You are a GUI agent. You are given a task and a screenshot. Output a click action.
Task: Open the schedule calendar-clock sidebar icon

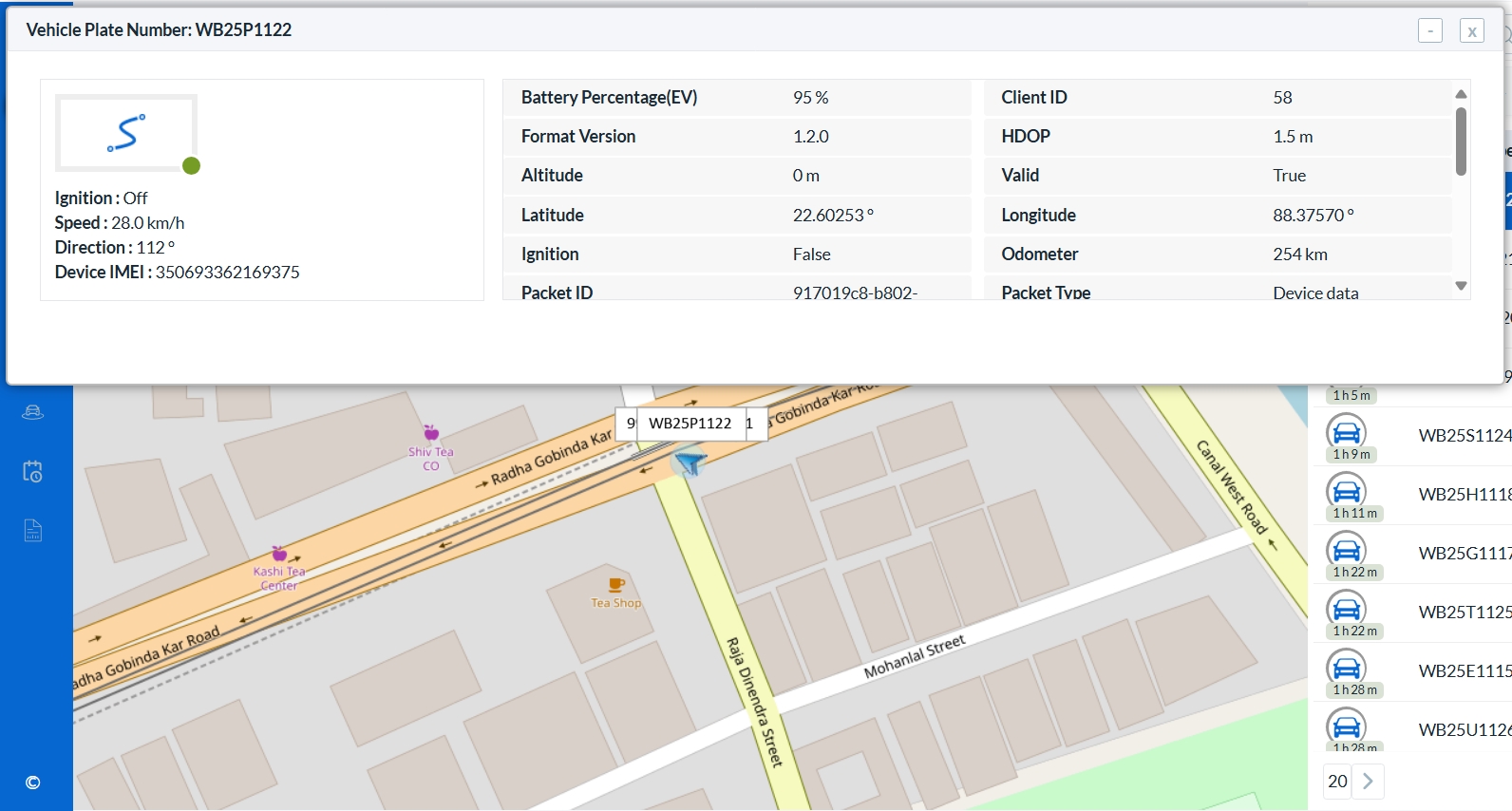pos(32,471)
